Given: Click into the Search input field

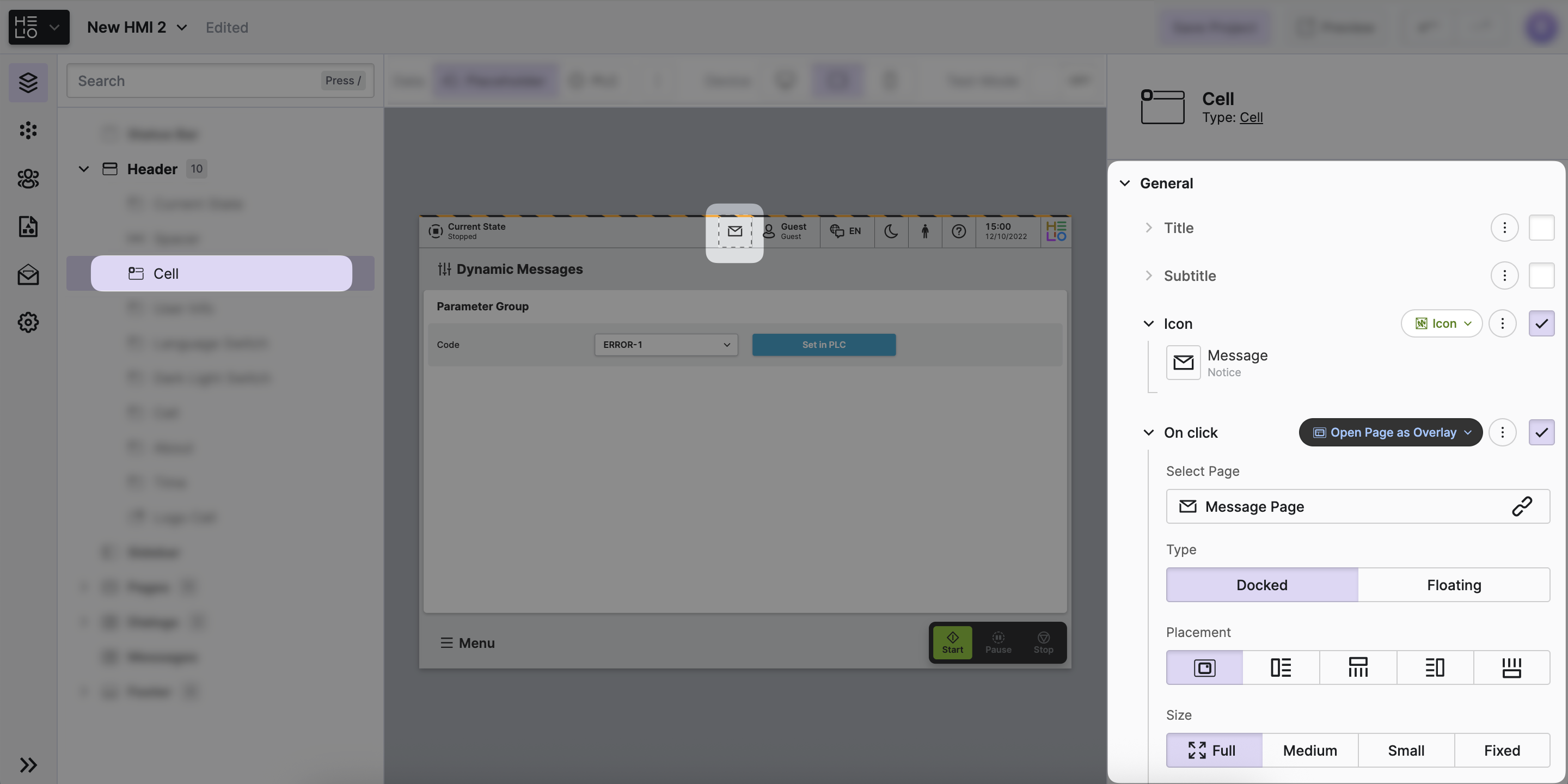Looking at the screenshot, I should [195, 81].
